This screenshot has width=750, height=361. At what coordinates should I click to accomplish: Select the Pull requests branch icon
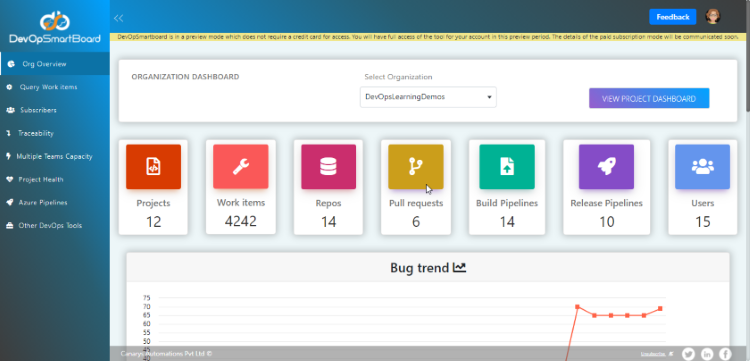416,166
